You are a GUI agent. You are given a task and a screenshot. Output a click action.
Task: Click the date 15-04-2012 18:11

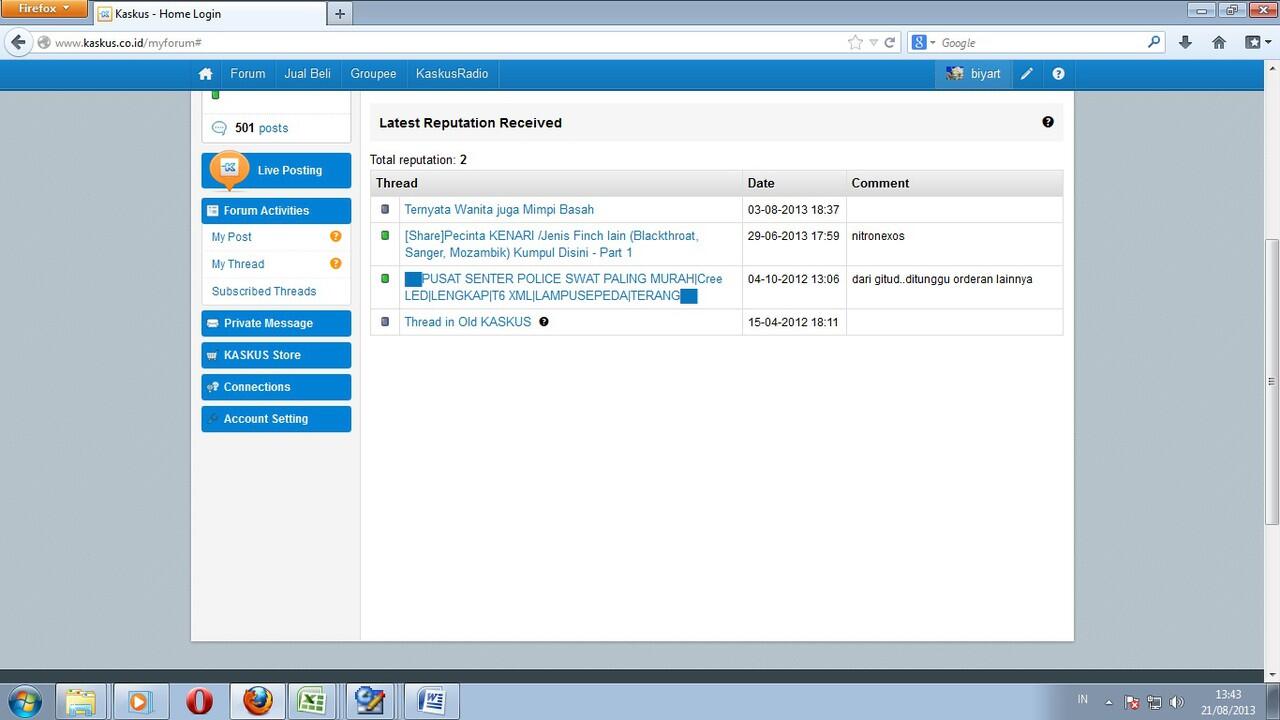793,322
